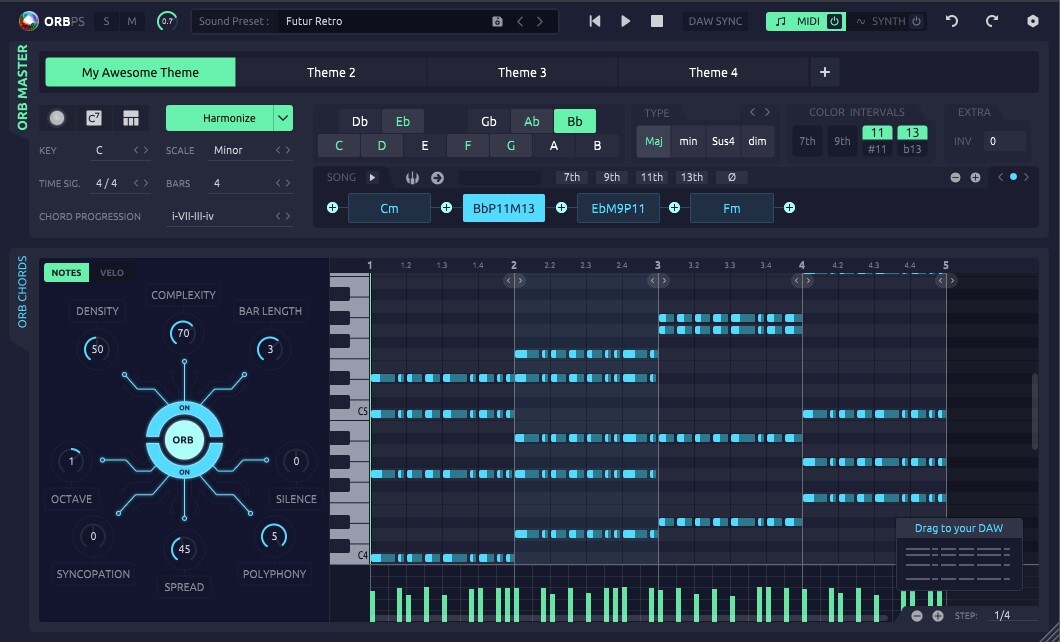Add a new theme with plus button
This screenshot has width=1060, height=642.
[x=825, y=72]
